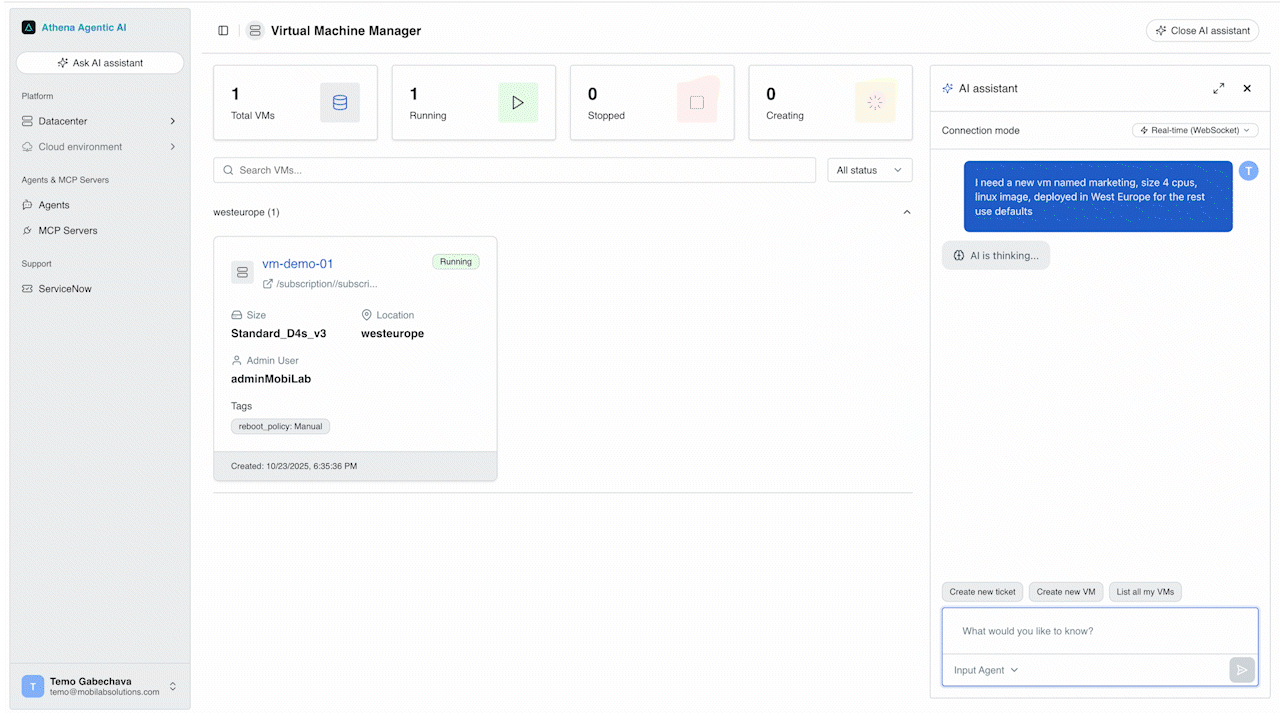Image resolution: width=1280 pixels, height=720 pixels.
Task: Open the vm-demo-01 link
Action: (x=298, y=264)
